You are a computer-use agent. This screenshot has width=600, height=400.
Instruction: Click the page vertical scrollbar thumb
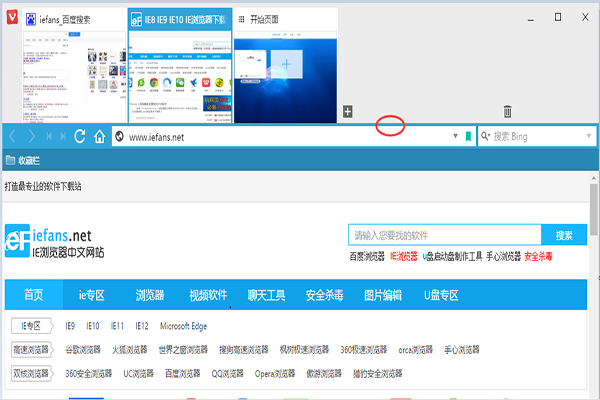coord(594,209)
